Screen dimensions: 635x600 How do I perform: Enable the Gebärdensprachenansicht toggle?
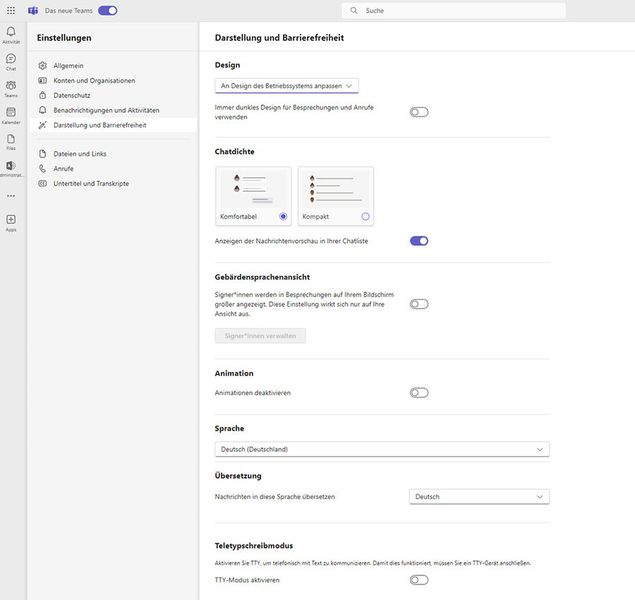[419, 304]
